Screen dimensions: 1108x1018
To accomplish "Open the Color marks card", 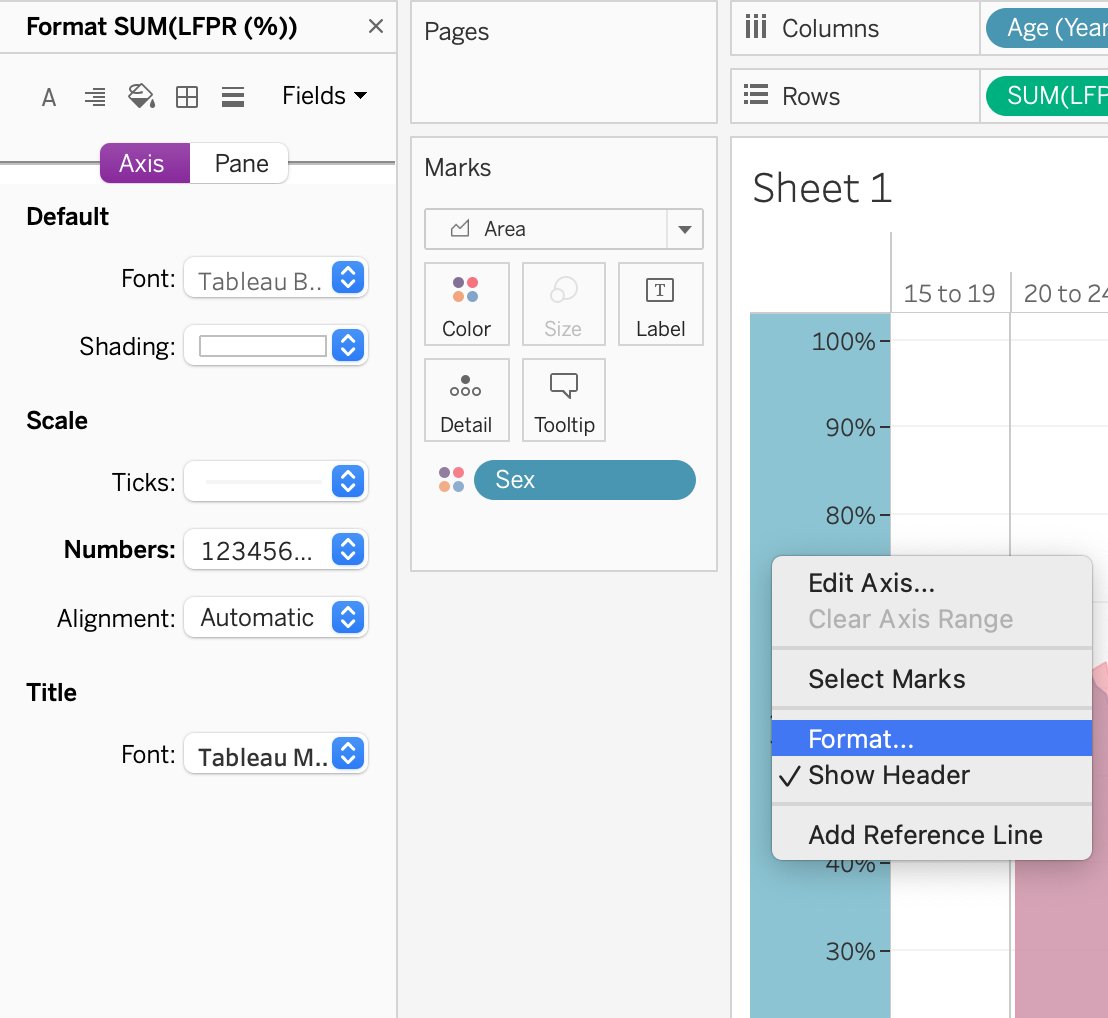I will (x=466, y=304).
